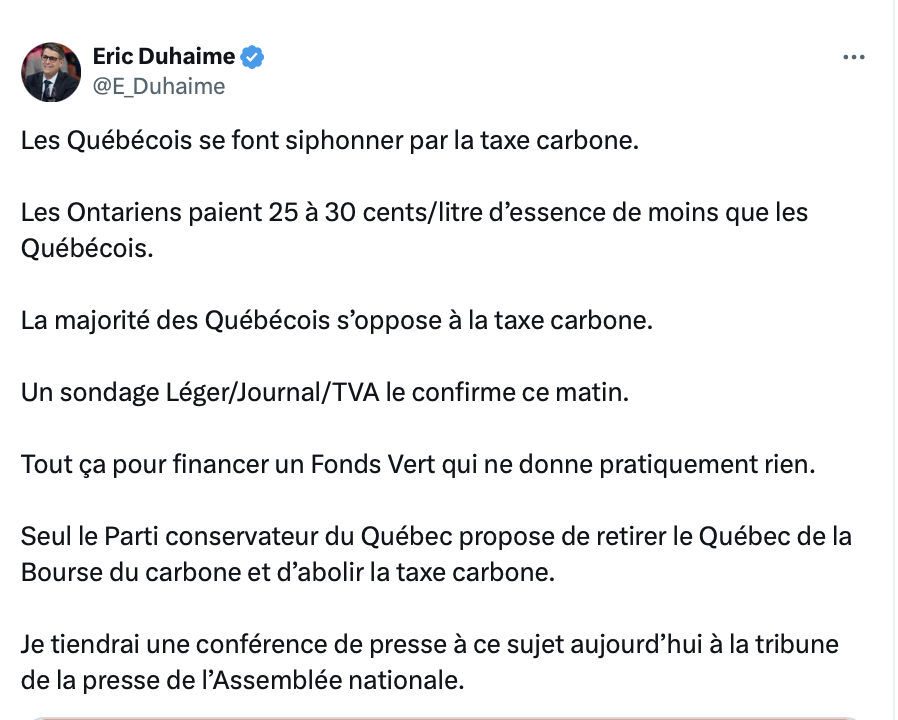Click the blue verified badge icon
The height and width of the screenshot is (720, 898).
click(x=252, y=57)
